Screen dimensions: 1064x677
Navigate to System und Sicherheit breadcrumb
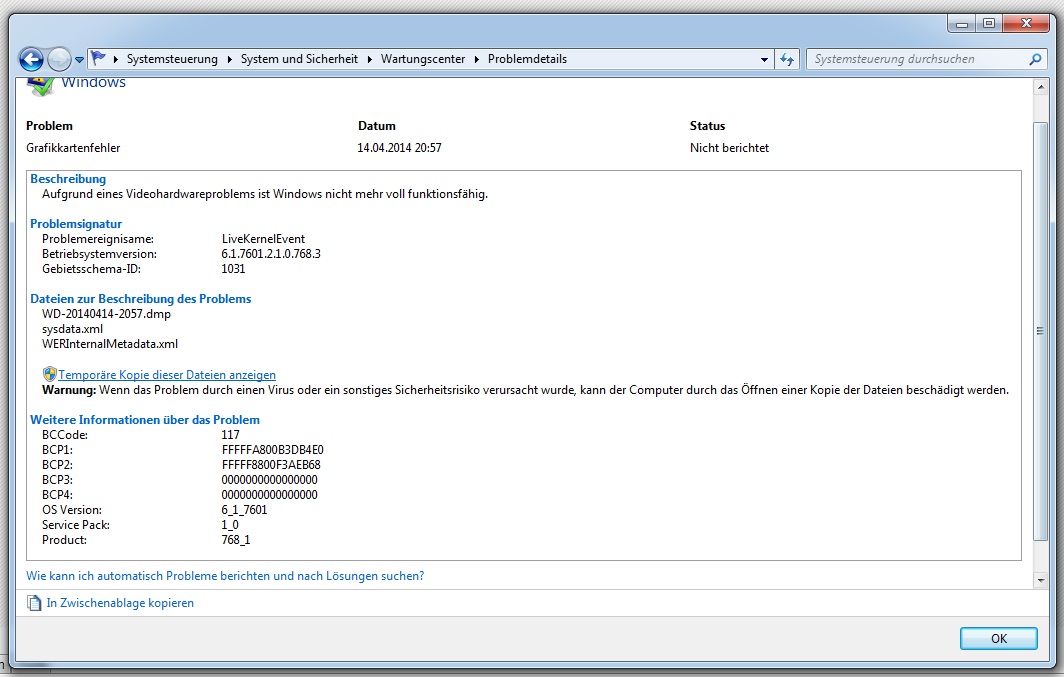(x=299, y=59)
